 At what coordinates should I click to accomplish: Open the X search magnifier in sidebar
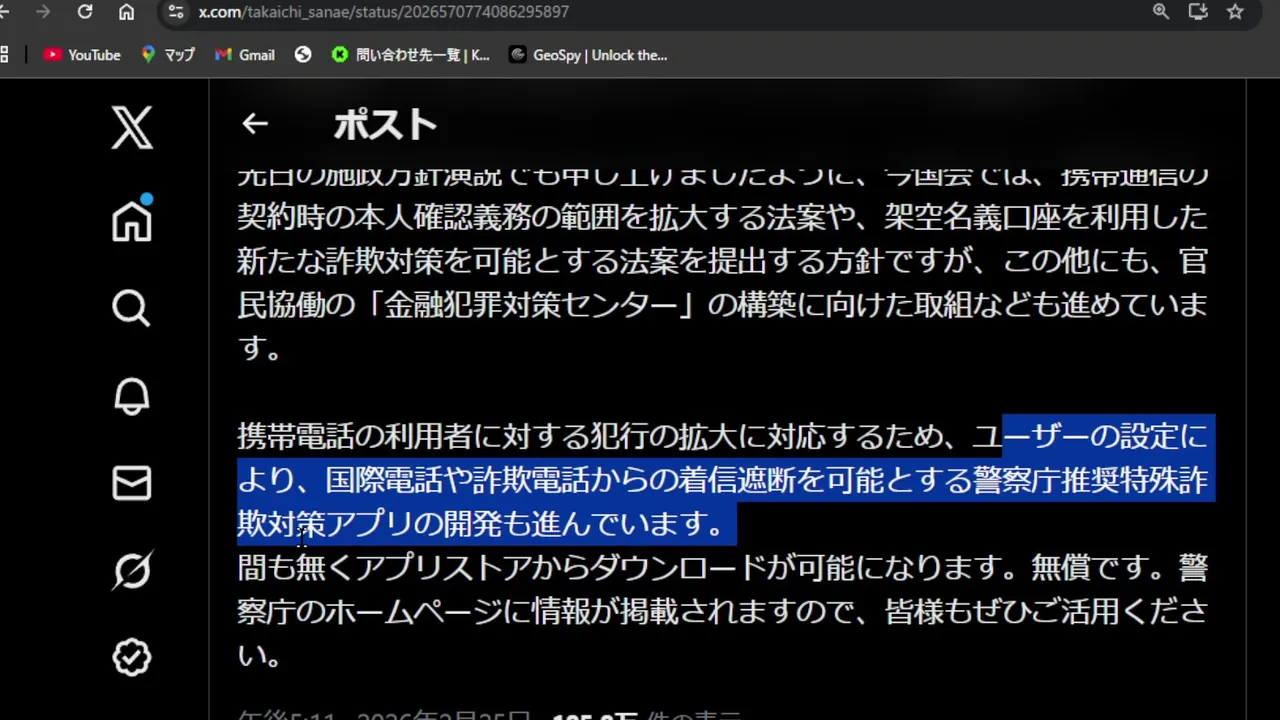132,308
